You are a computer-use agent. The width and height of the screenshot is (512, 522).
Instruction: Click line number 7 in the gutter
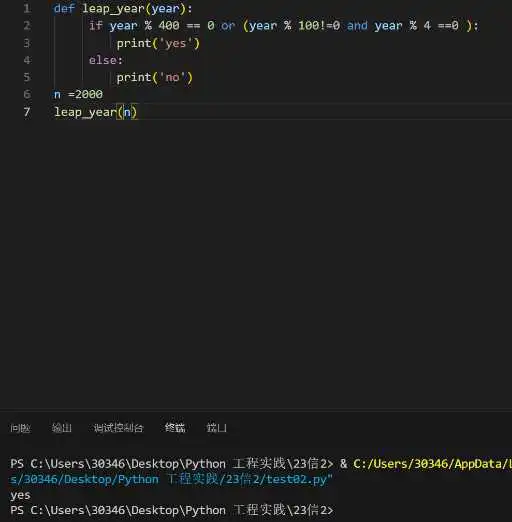click(x=27, y=112)
